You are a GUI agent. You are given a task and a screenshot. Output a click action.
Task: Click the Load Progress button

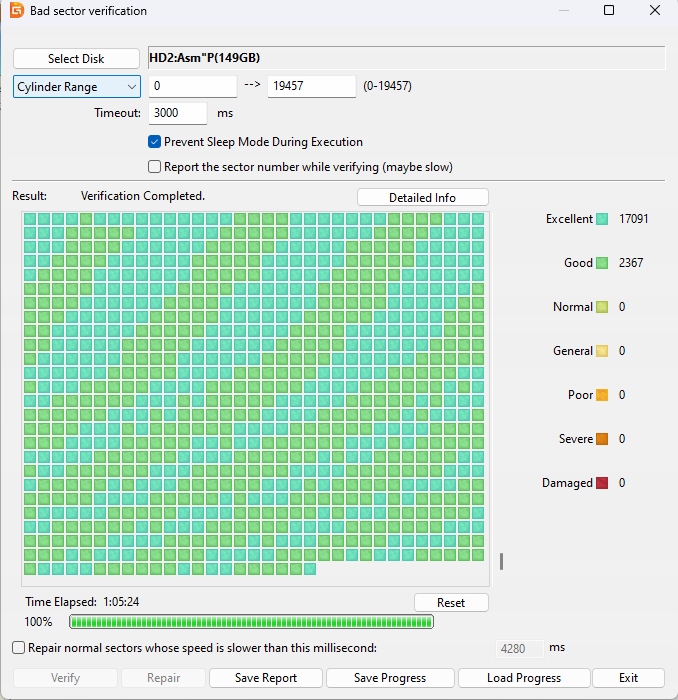(524, 678)
